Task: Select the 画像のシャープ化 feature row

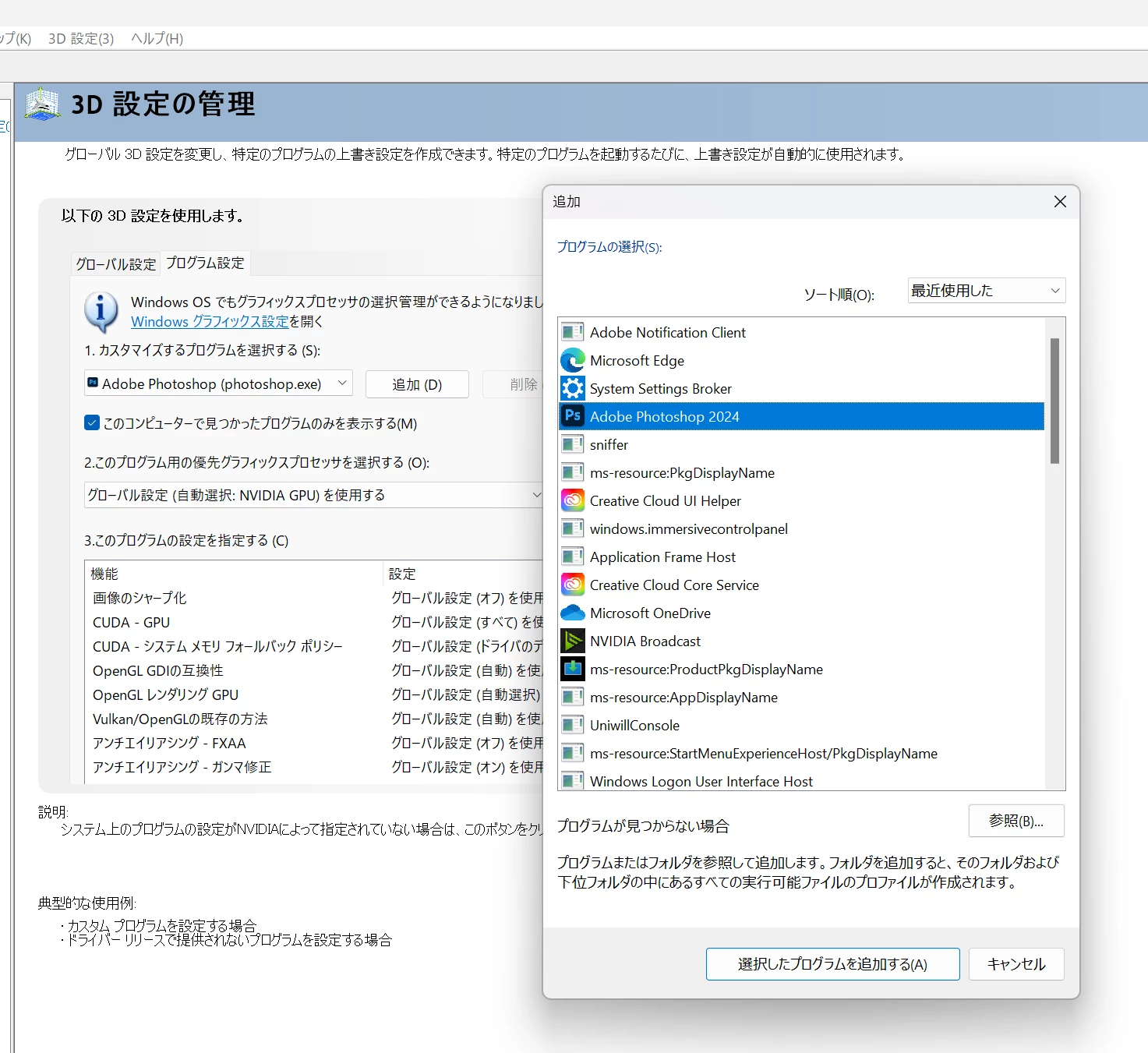Action: [314, 598]
